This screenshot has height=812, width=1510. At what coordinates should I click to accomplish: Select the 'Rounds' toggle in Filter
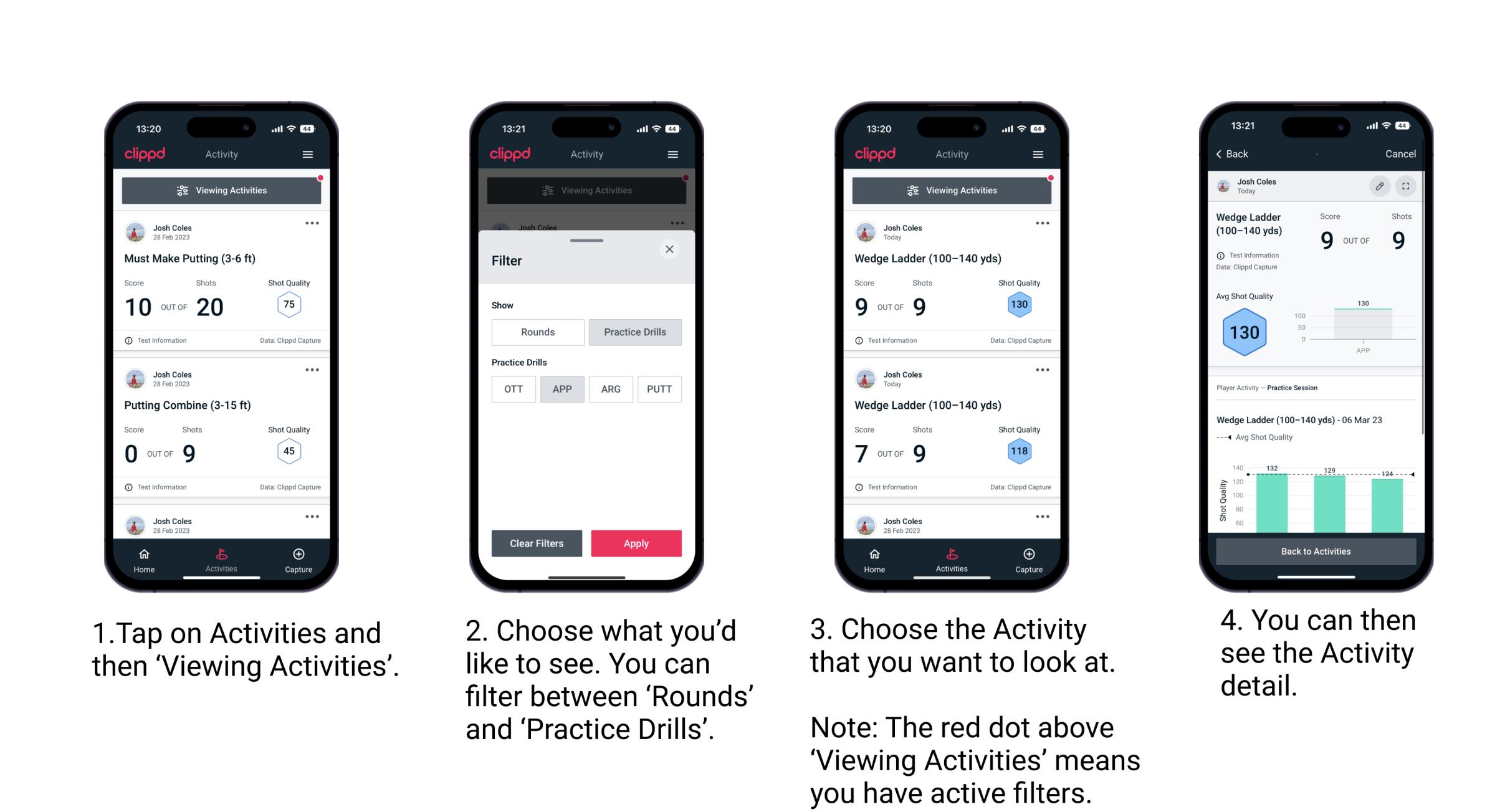(x=535, y=332)
